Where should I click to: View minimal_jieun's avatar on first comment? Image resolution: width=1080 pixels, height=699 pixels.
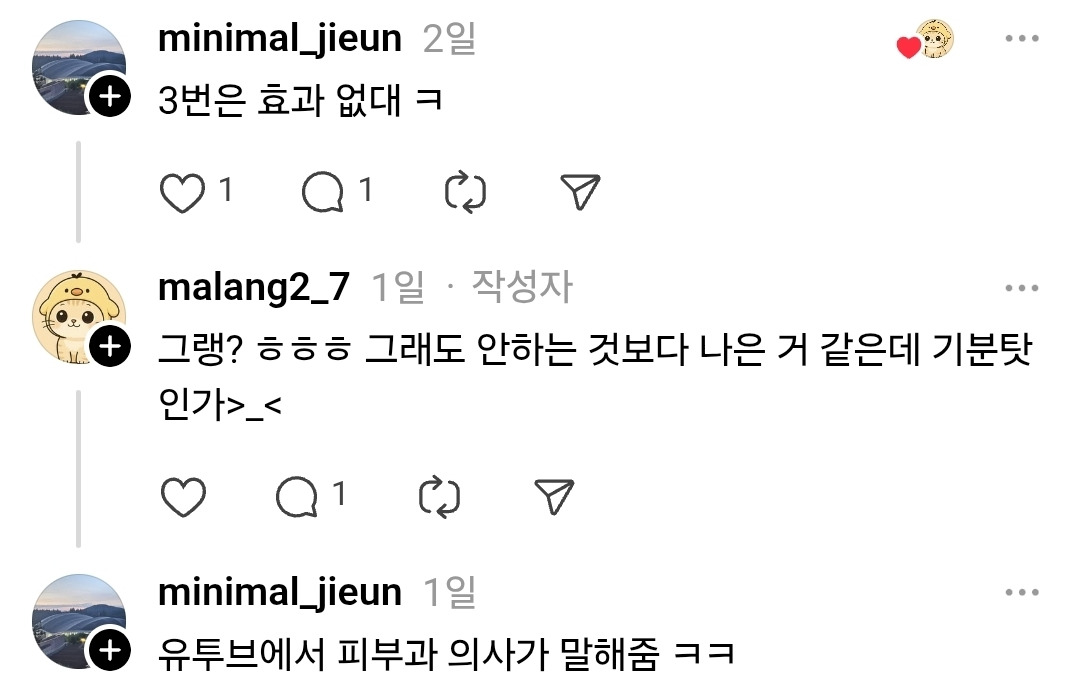click(x=72, y=62)
